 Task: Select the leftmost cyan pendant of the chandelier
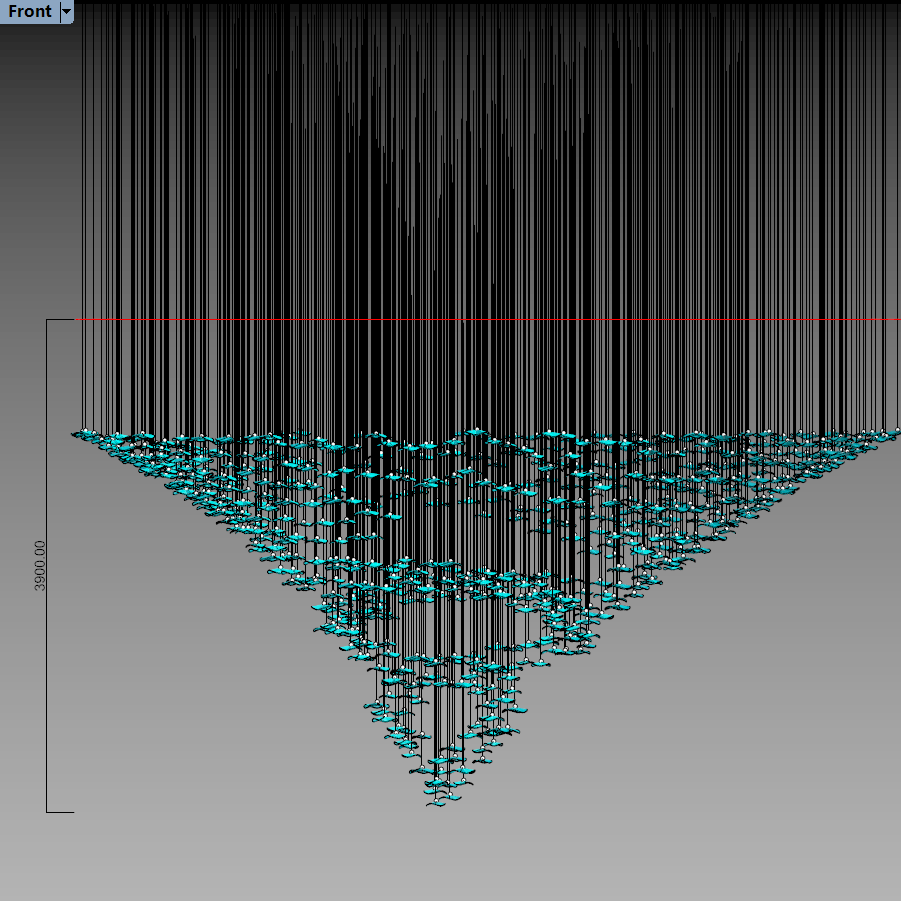(x=79, y=434)
